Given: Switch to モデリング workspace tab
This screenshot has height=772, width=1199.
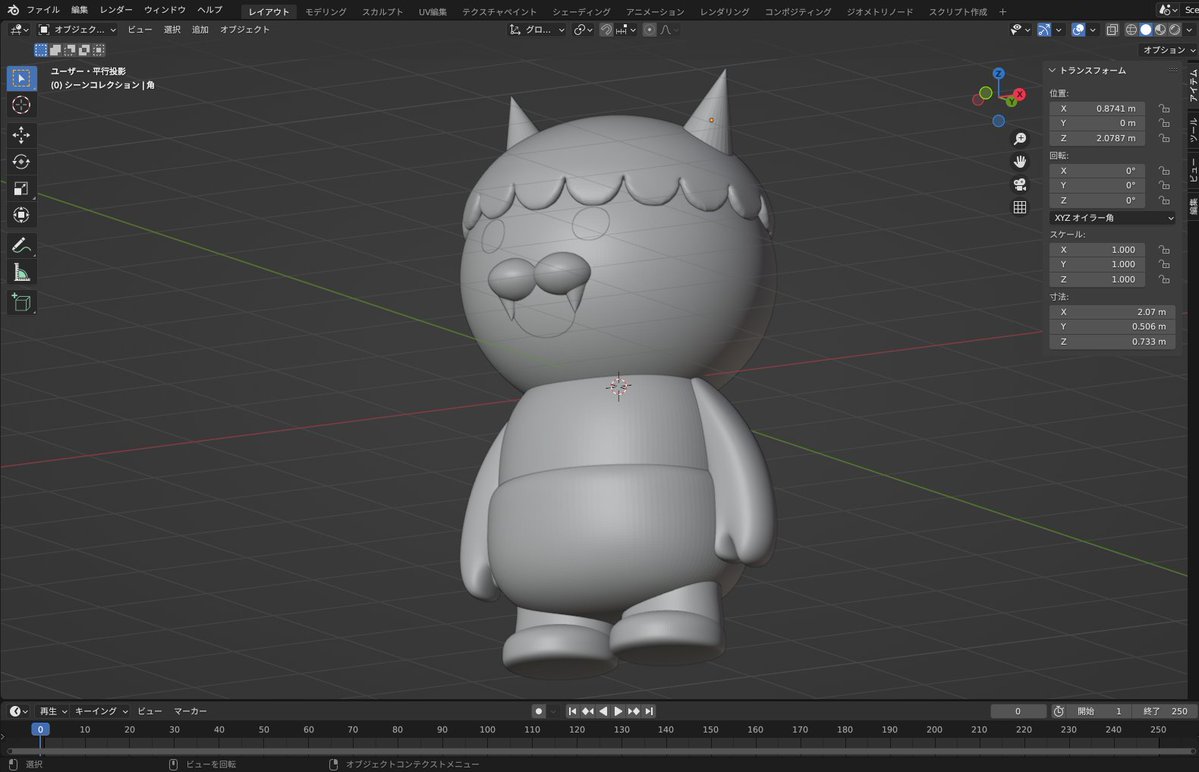Looking at the screenshot, I should (326, 11).
